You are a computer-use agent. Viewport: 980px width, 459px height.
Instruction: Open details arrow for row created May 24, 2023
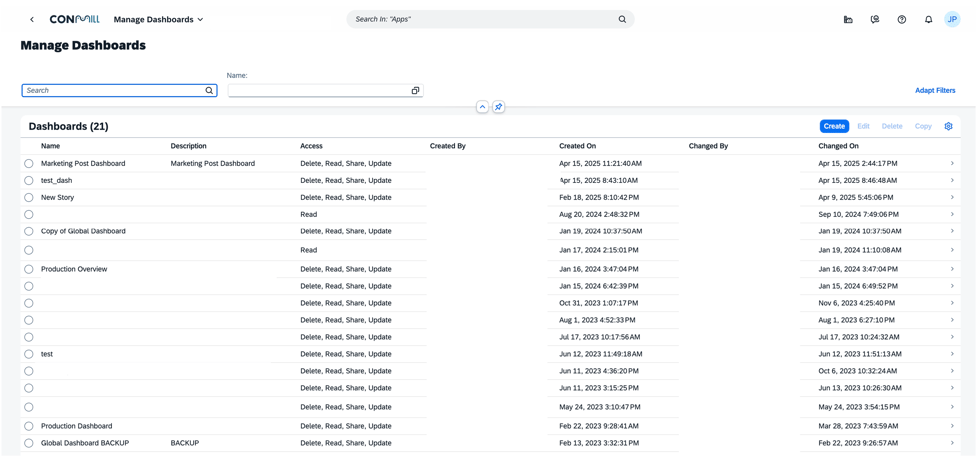click(x=952, y=407)
